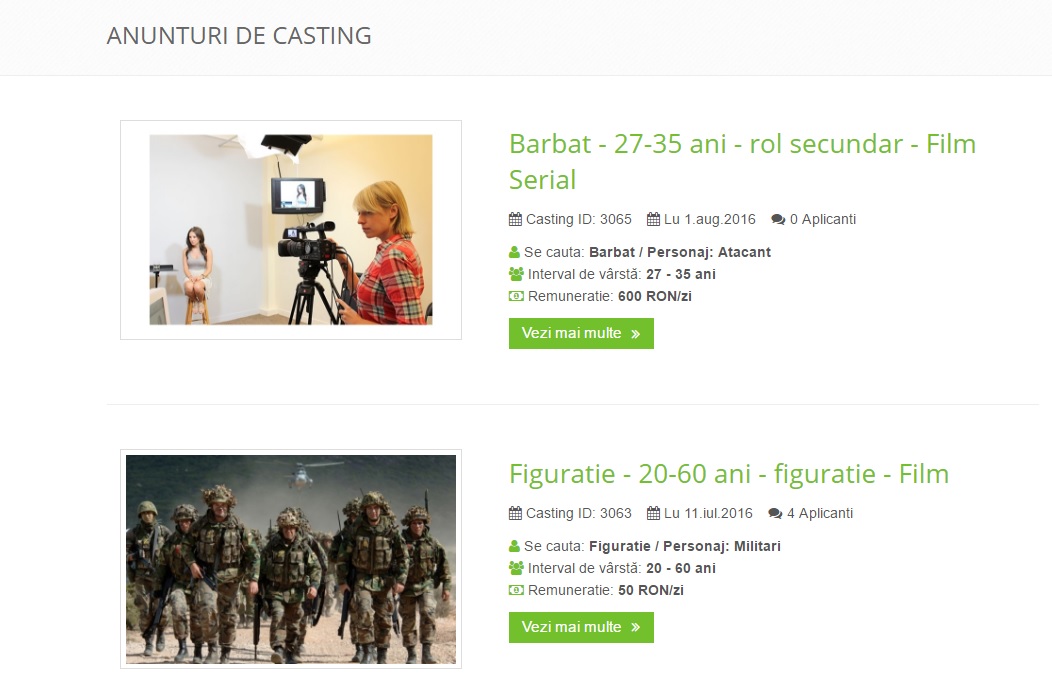Click the group icon by age range 20 - 60 ani

pos(516,568)
